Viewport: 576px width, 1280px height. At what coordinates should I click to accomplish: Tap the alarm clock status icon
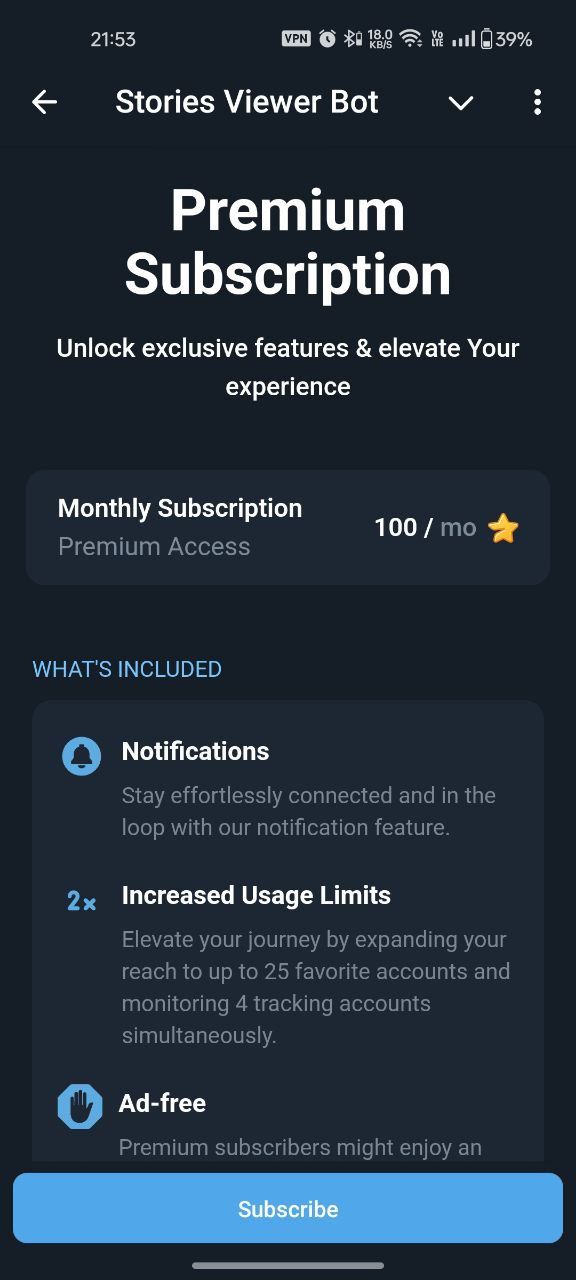327,39
